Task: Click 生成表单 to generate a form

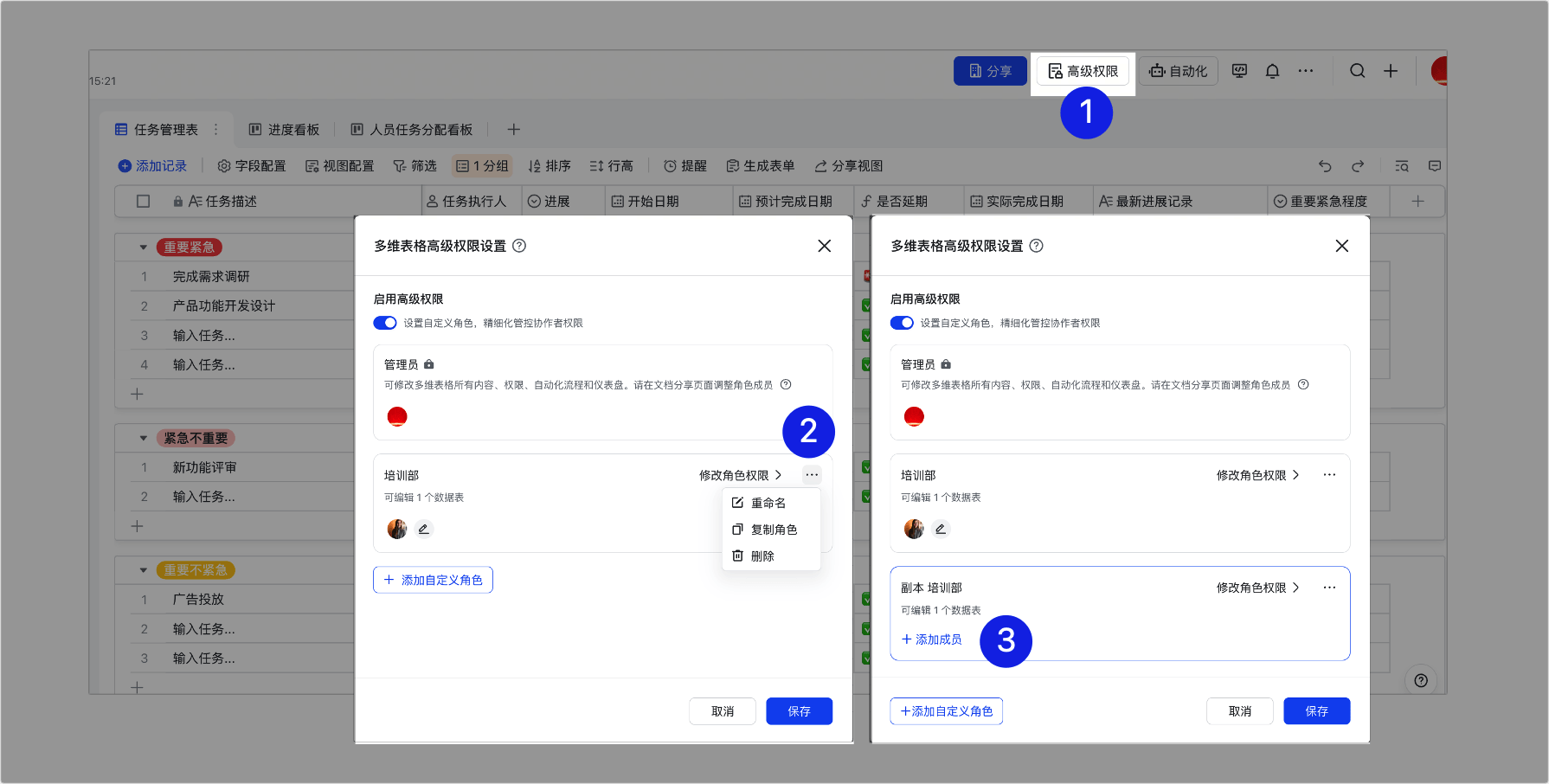Action: coord(760,165)
